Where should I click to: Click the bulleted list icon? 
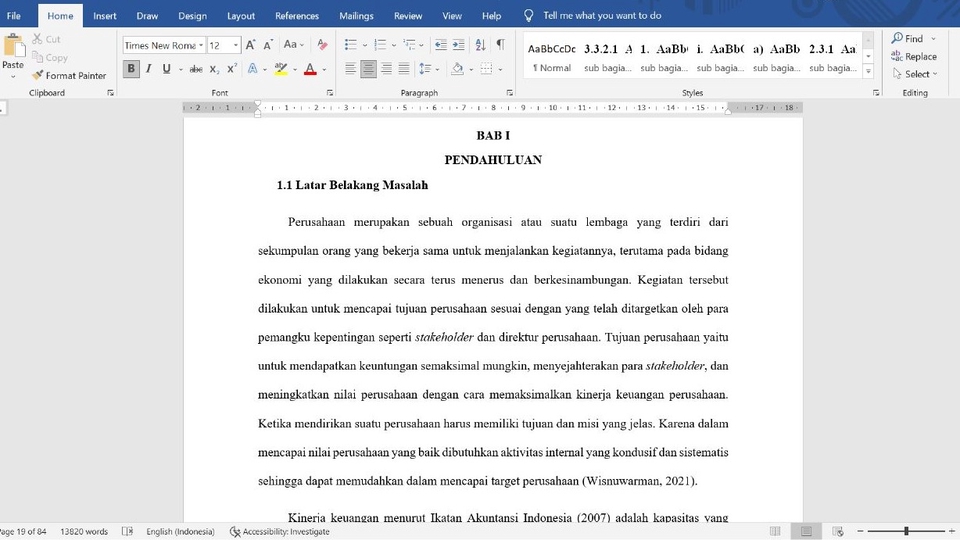click(350, 45)
